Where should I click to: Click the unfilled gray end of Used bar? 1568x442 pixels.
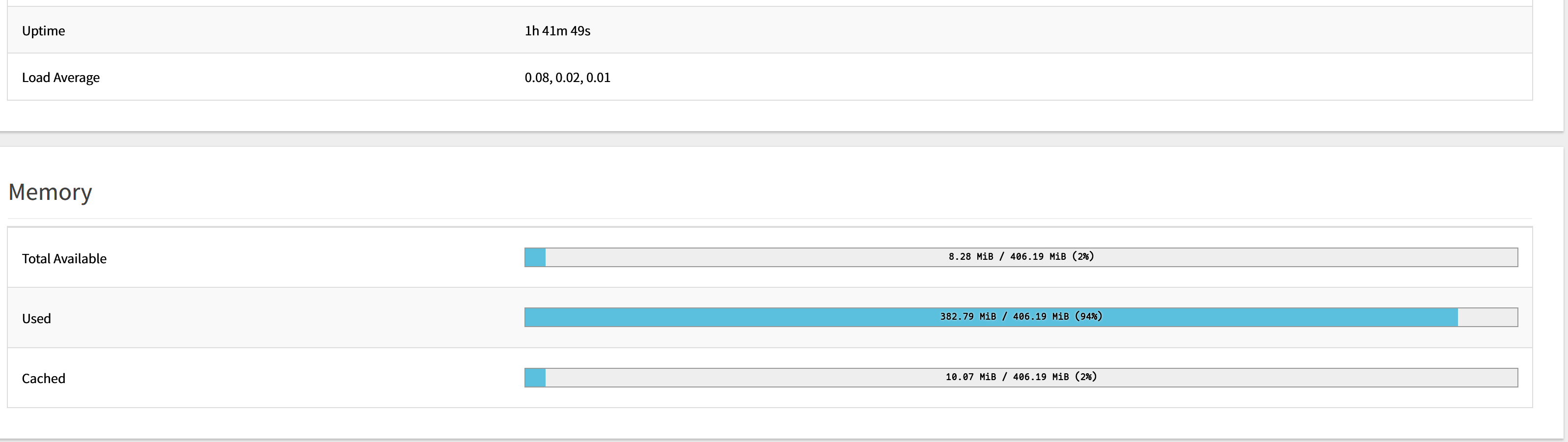pos(1487,317)
